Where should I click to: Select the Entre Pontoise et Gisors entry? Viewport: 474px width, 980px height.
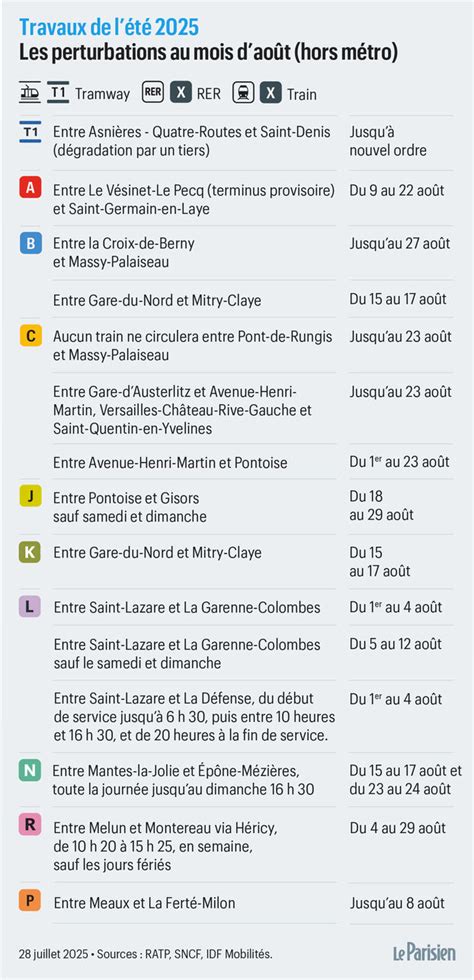126,508
